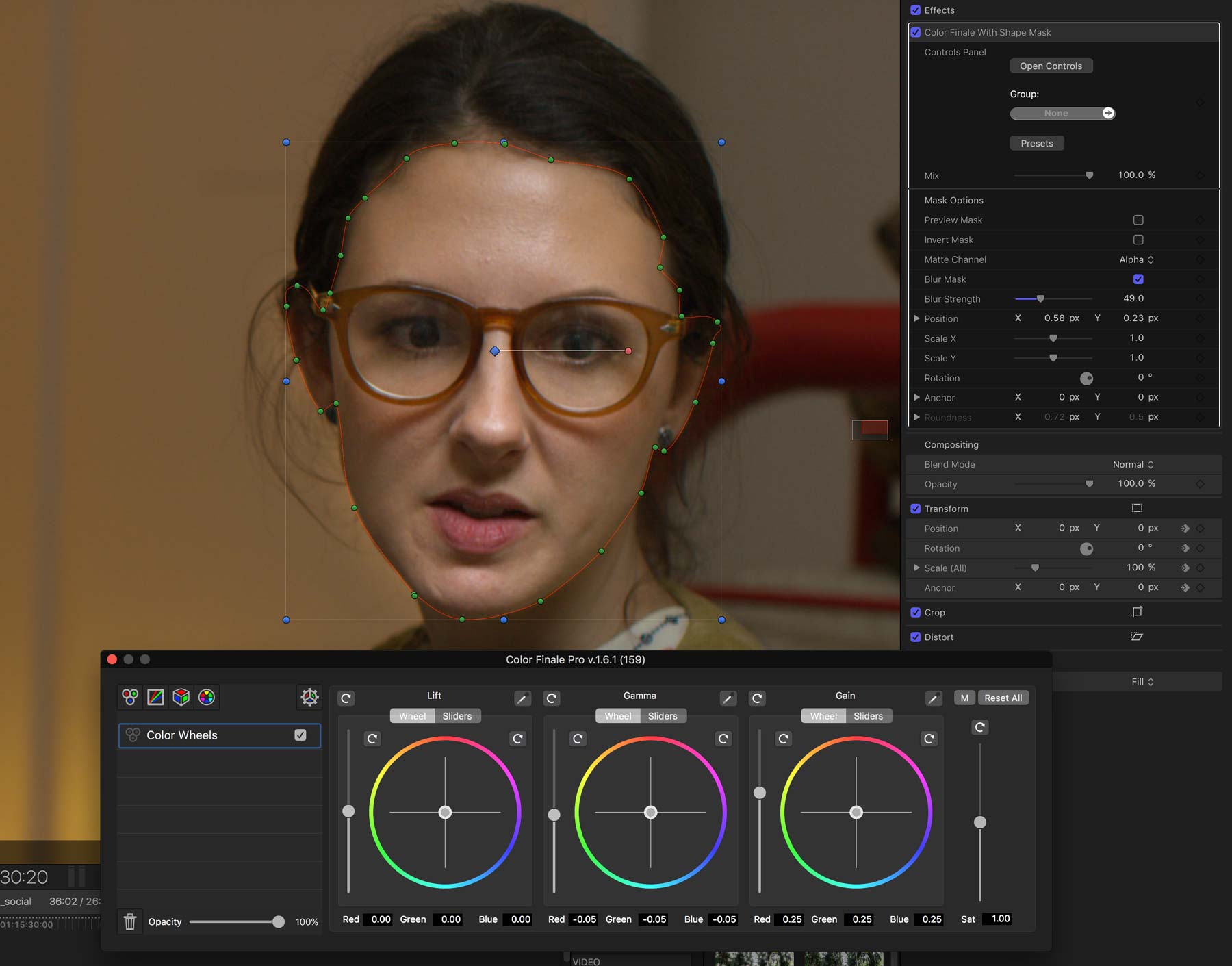Select Lift Wheel tab
Viewport: 1232px width, 966px height.
(x=412, y=716)
